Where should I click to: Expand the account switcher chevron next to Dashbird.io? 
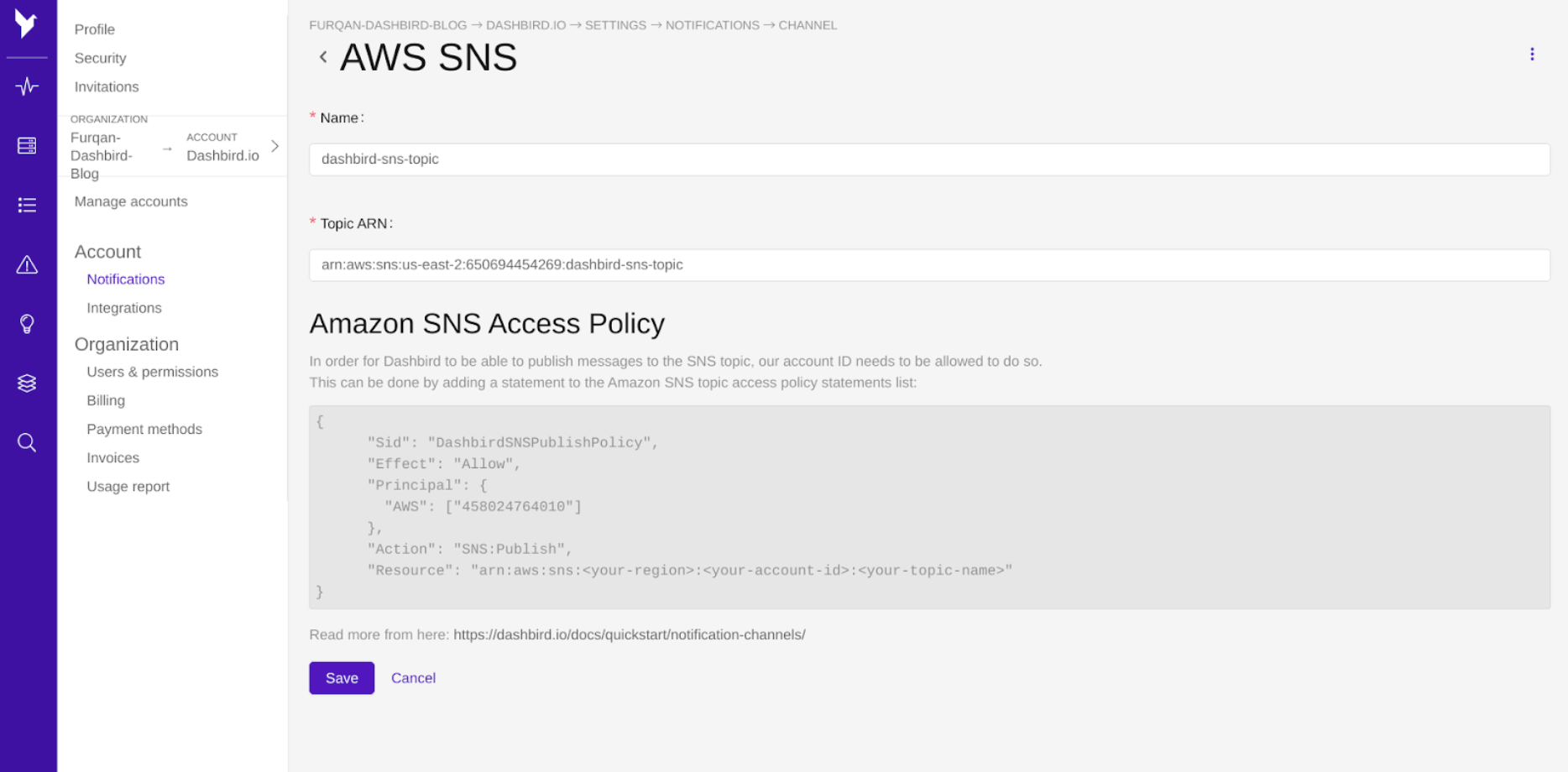274,146
